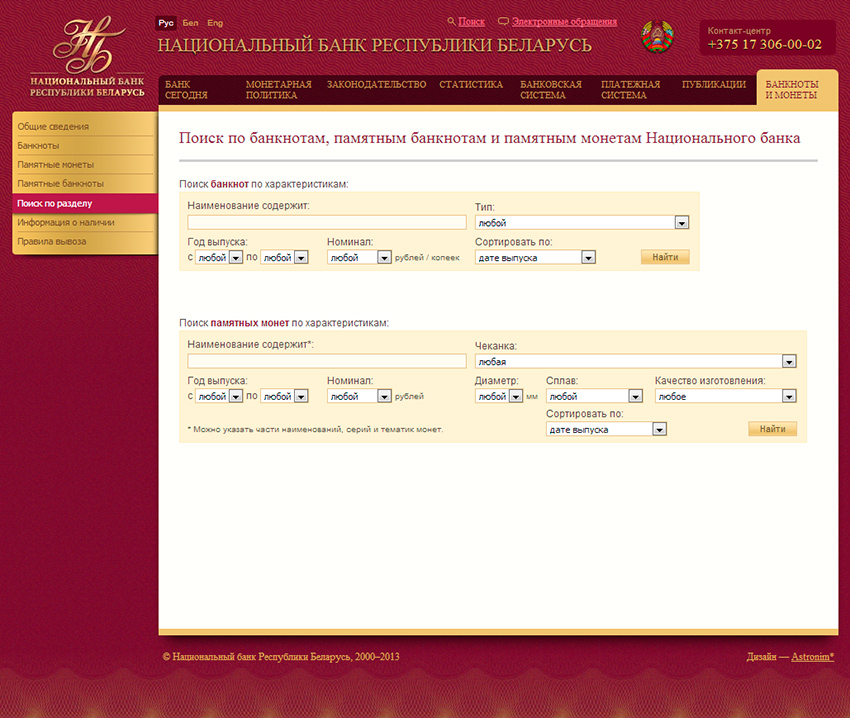This screenshot has height=718, width=850.
Task: Click the magnifier icon beside Поиск
Action: pyautogui.click(x=451, y=22)
